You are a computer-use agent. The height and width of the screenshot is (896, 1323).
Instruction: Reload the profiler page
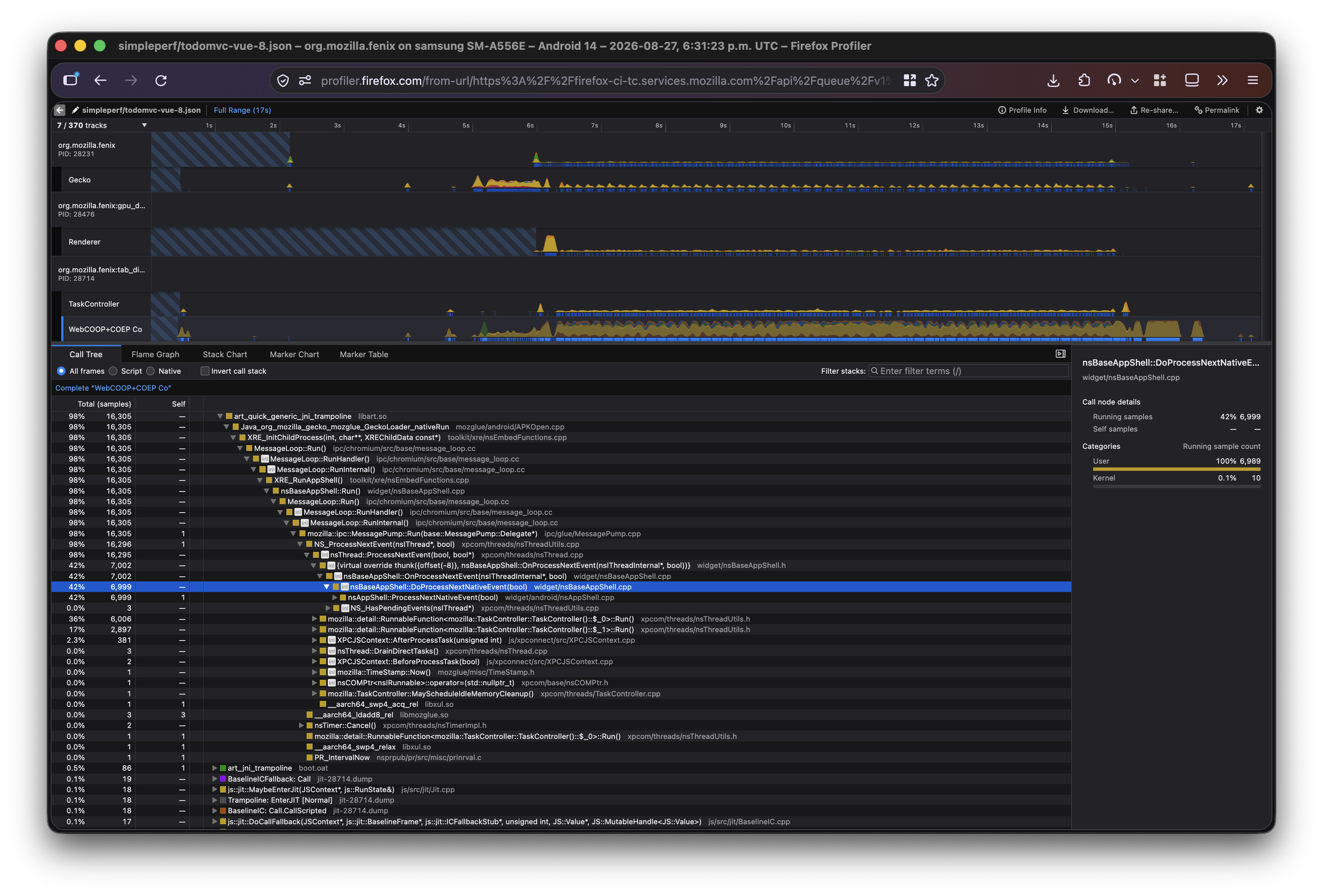point(161,80)
